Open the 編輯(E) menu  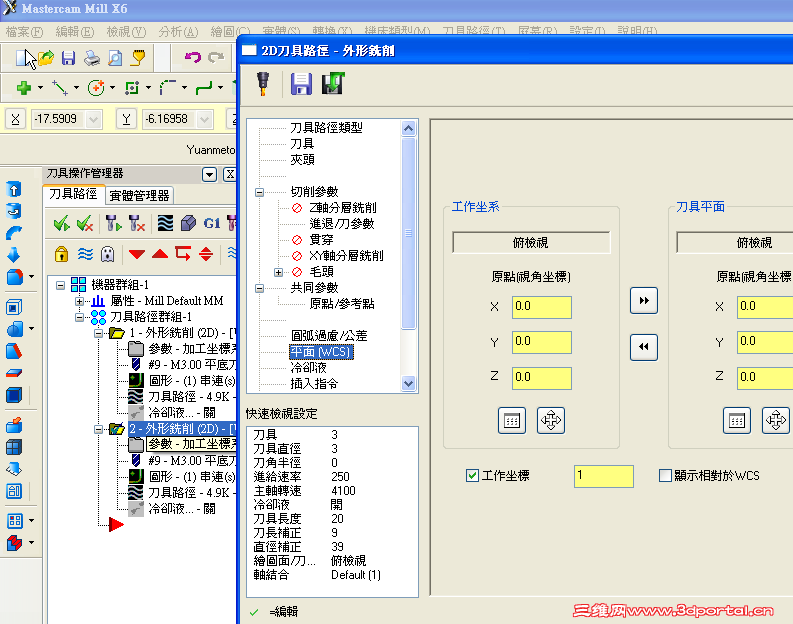[x=75, y=32]
